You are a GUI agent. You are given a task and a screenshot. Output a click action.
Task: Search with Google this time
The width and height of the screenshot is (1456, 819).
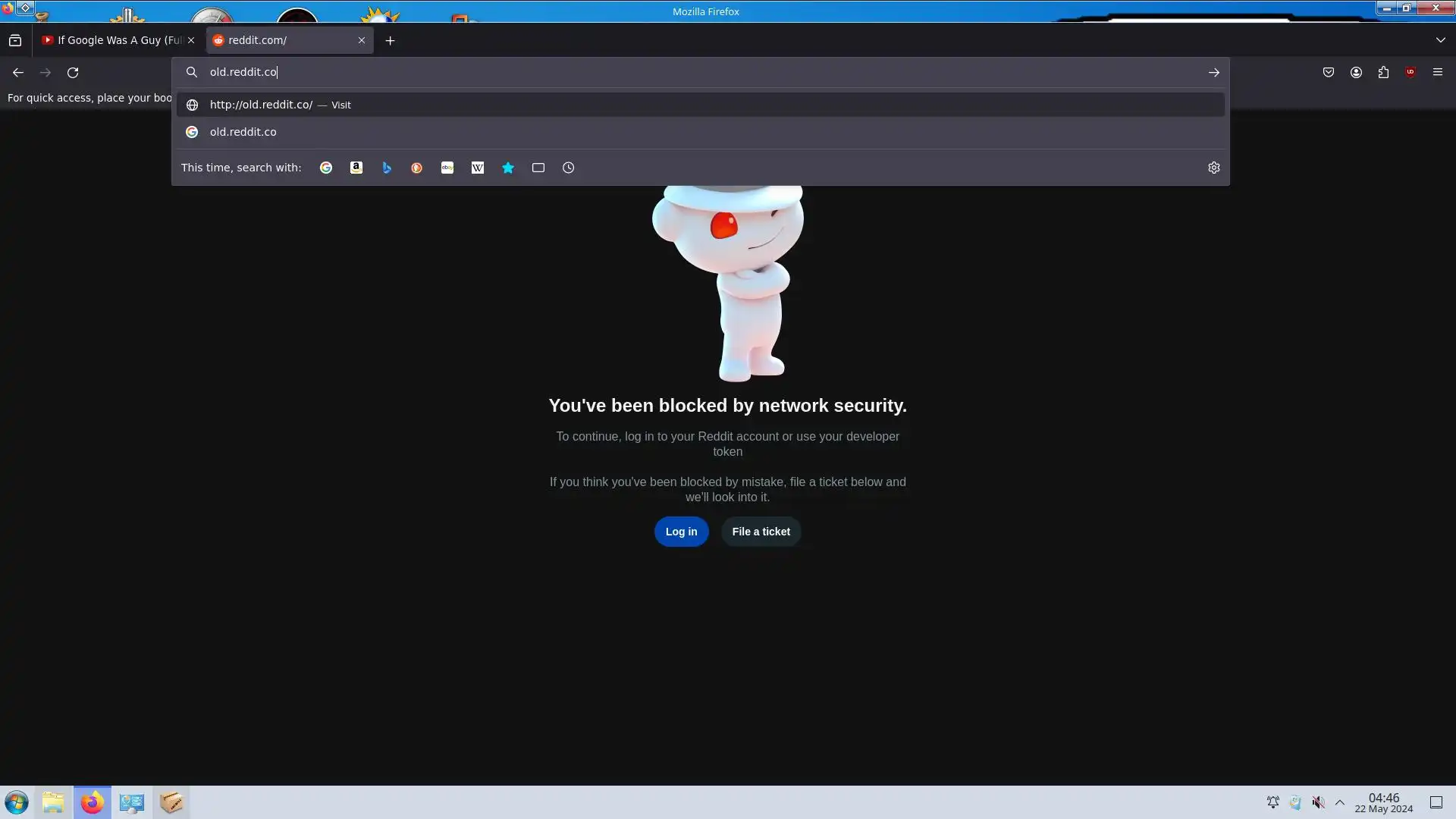coord(326,168)
